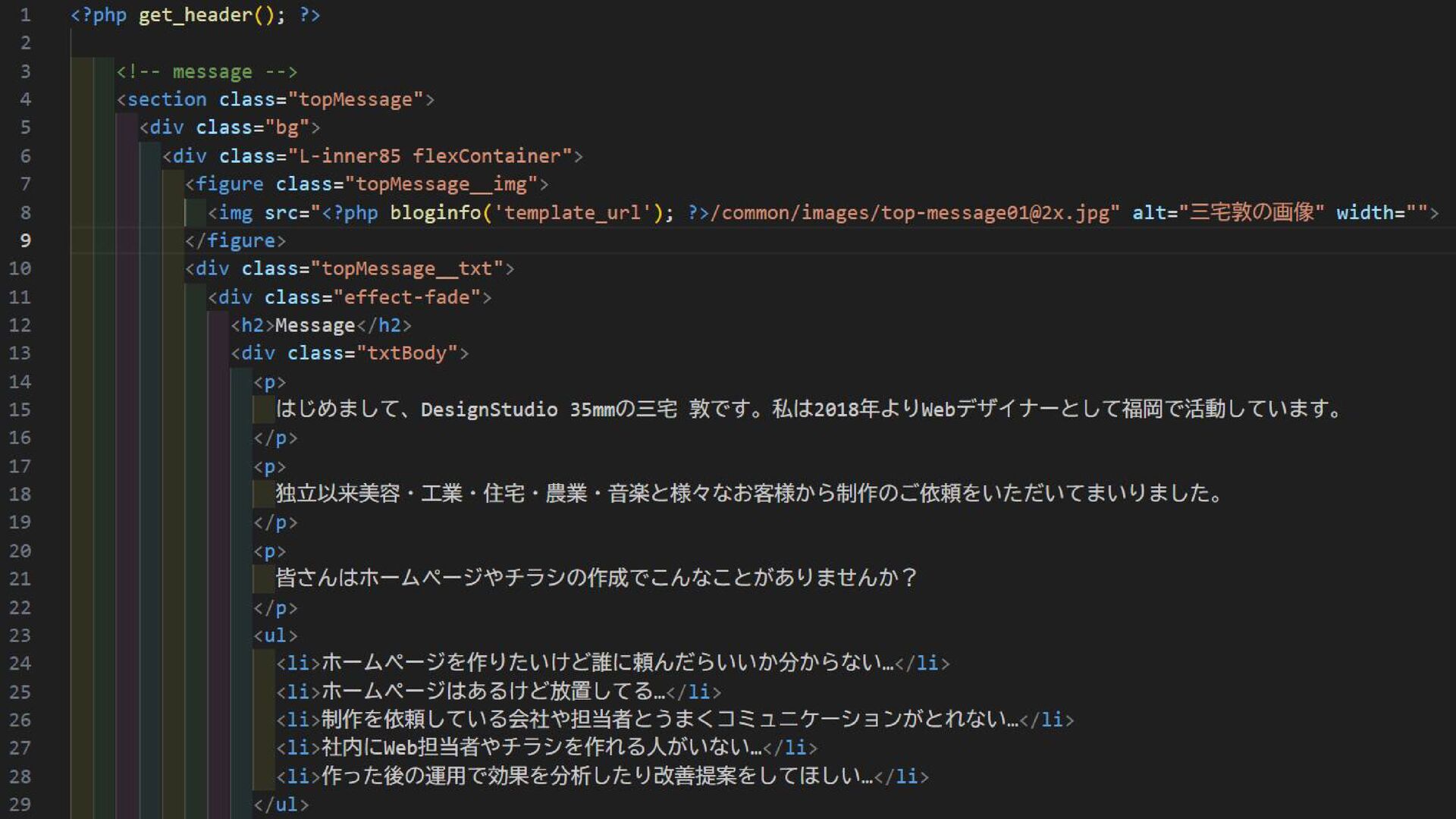This screenshot has height=819, width=1456.
Task: Click line number 9 in the gutter
Action: click(x=25, y=240)
